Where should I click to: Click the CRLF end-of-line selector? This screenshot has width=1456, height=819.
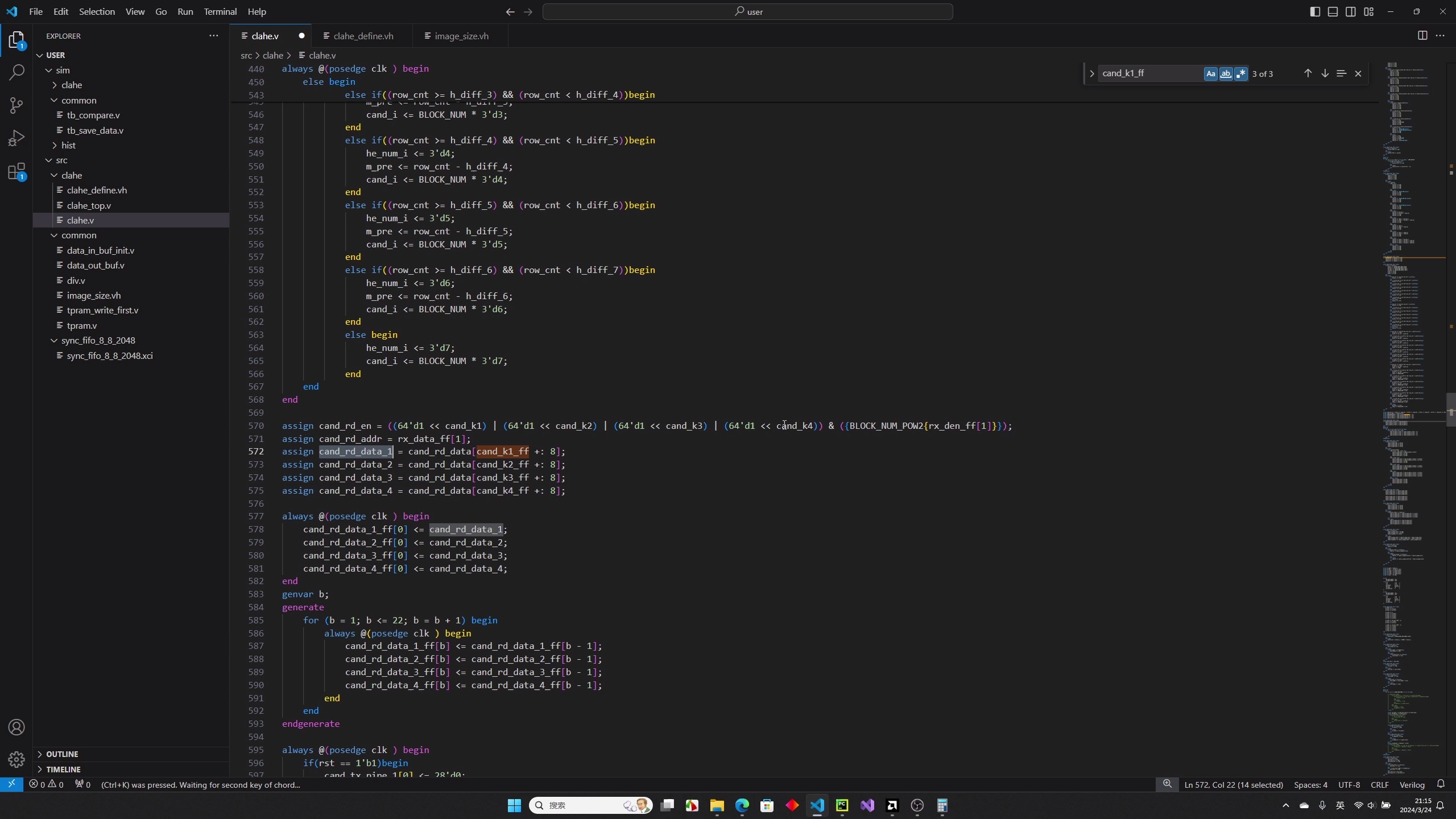click(1379, 785)
